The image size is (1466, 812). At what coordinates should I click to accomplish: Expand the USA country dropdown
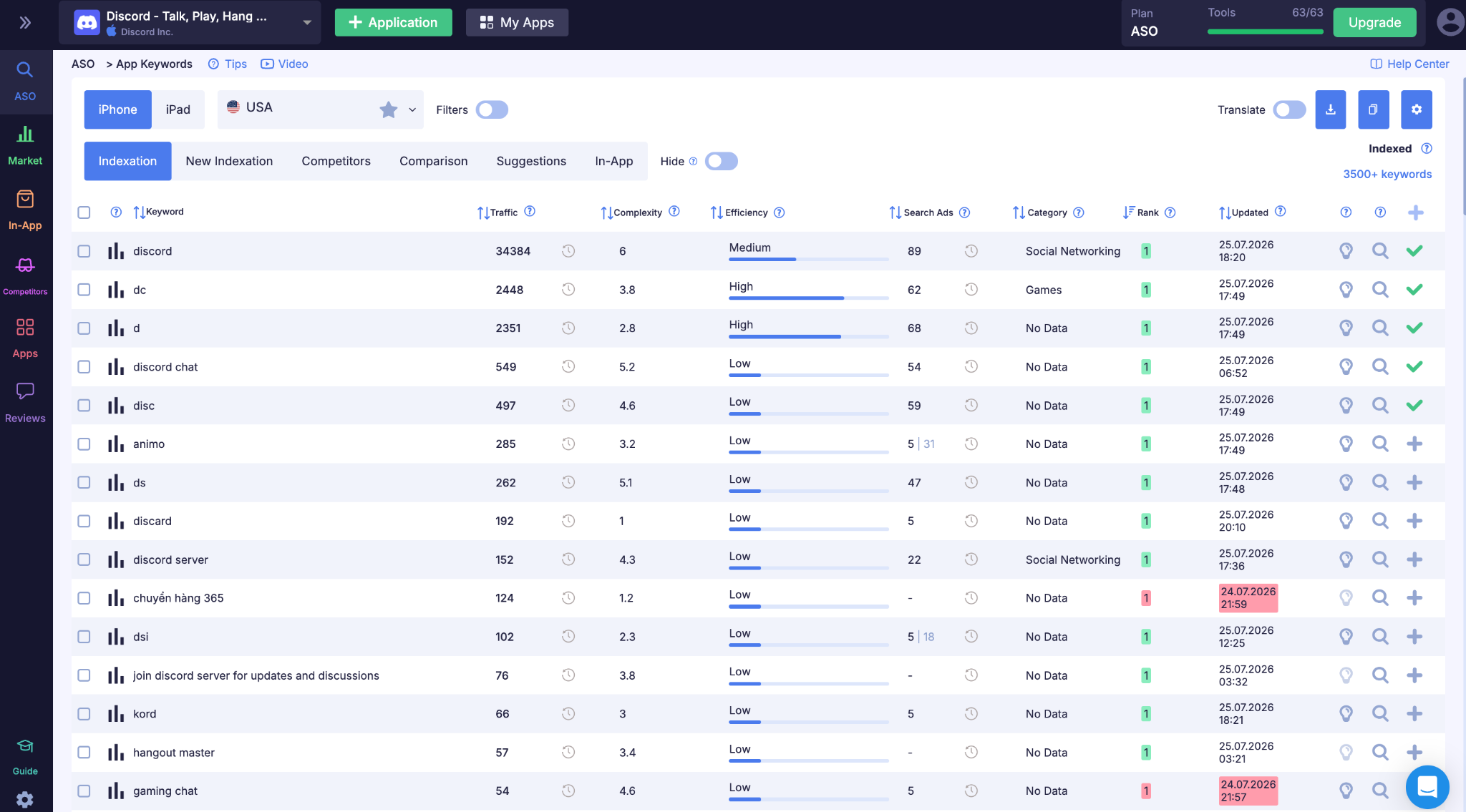click(320, 109)
